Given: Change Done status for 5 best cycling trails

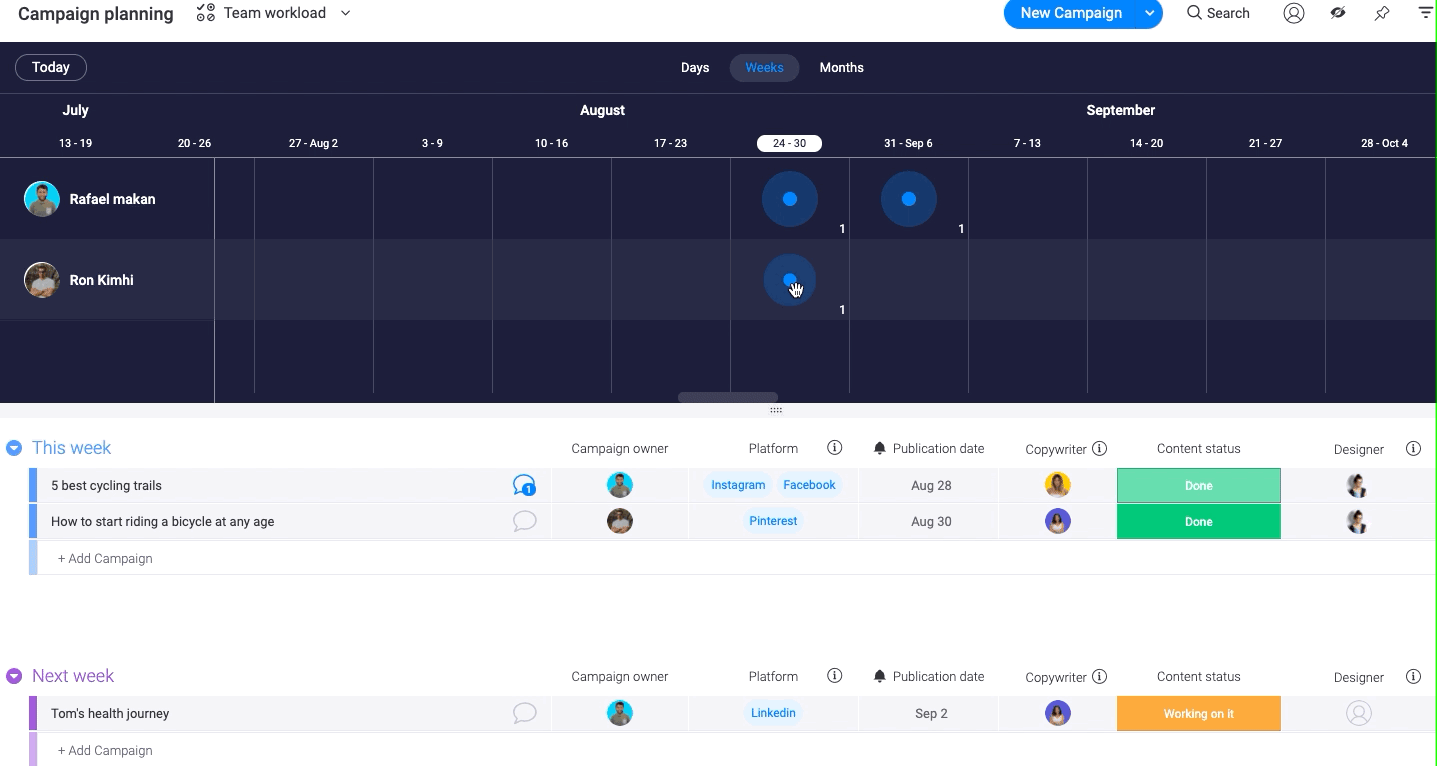Looking at the screenshot, I should click(1199, 485).
